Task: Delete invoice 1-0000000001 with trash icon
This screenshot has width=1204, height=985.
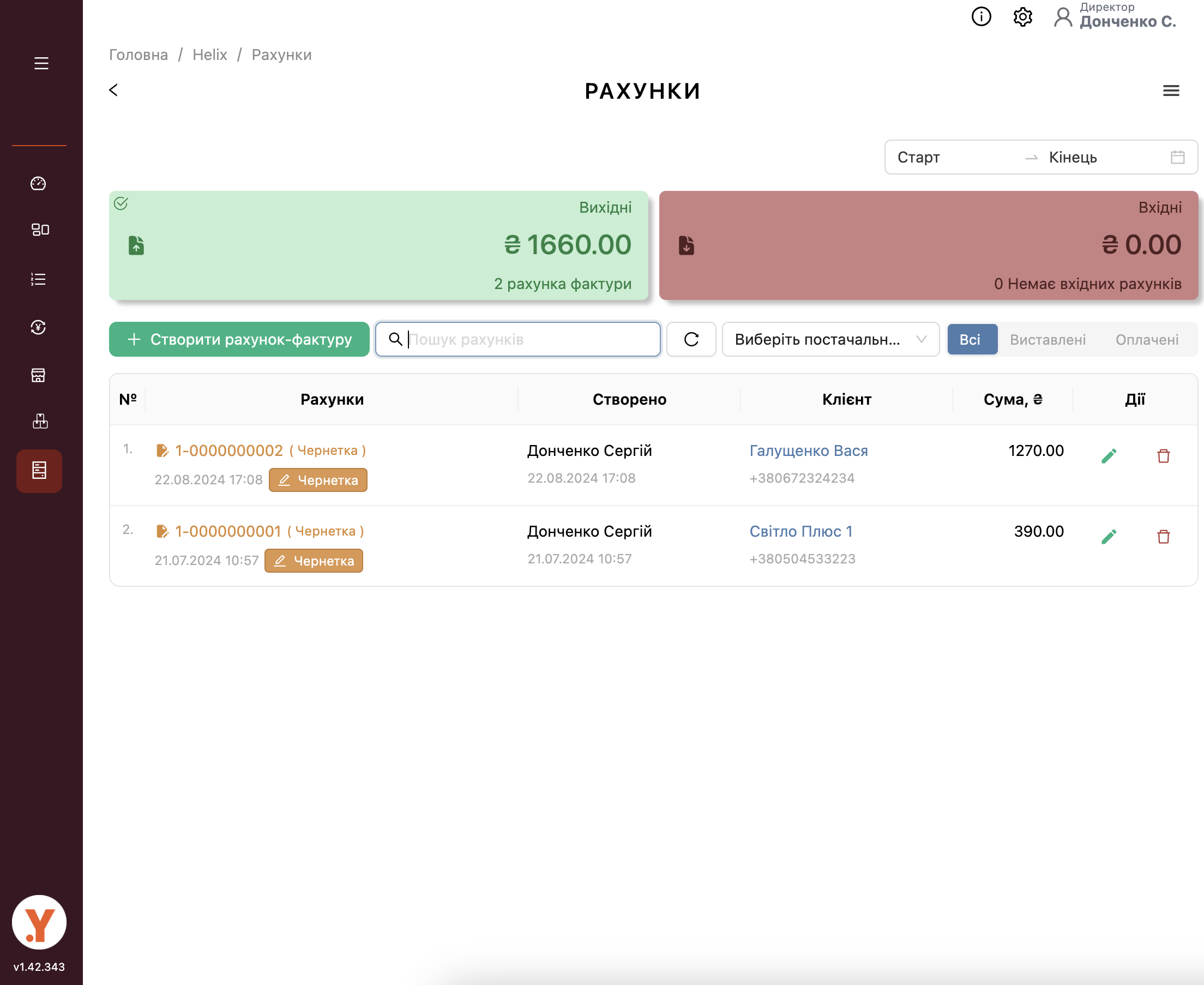Action: [1163, 537]
